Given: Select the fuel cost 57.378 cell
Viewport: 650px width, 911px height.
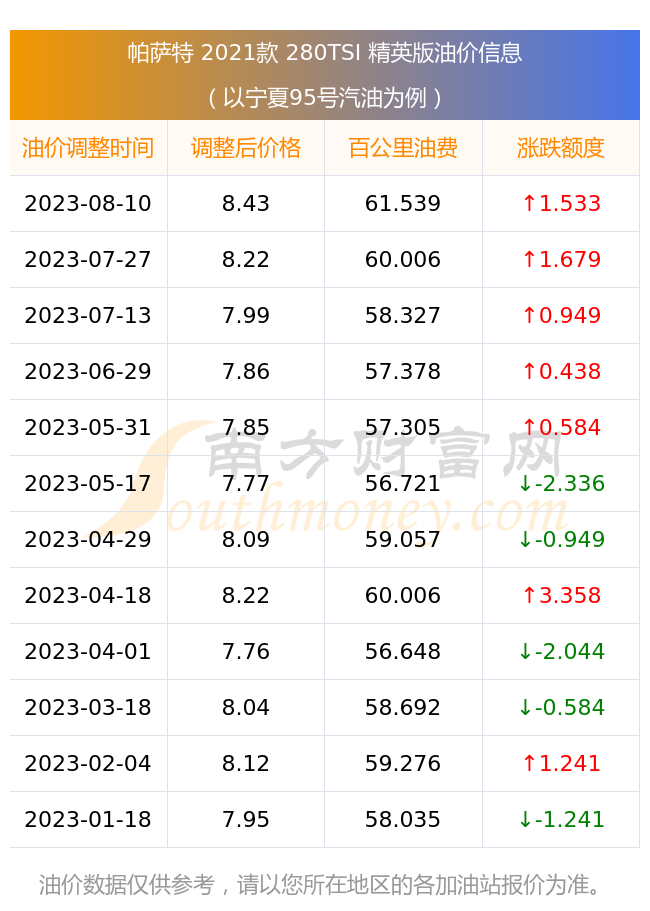Looking at the screenshot, I should pos(403,371).
